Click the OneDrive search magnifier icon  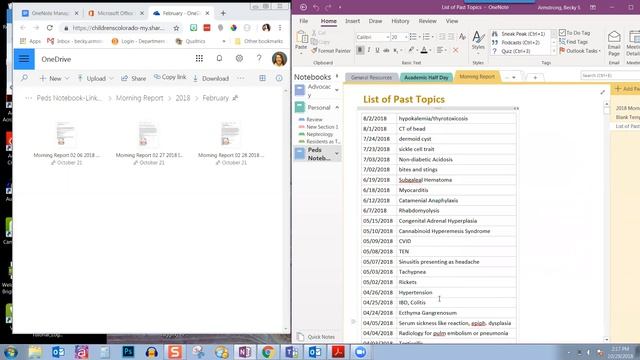click(x=24, y=78)
